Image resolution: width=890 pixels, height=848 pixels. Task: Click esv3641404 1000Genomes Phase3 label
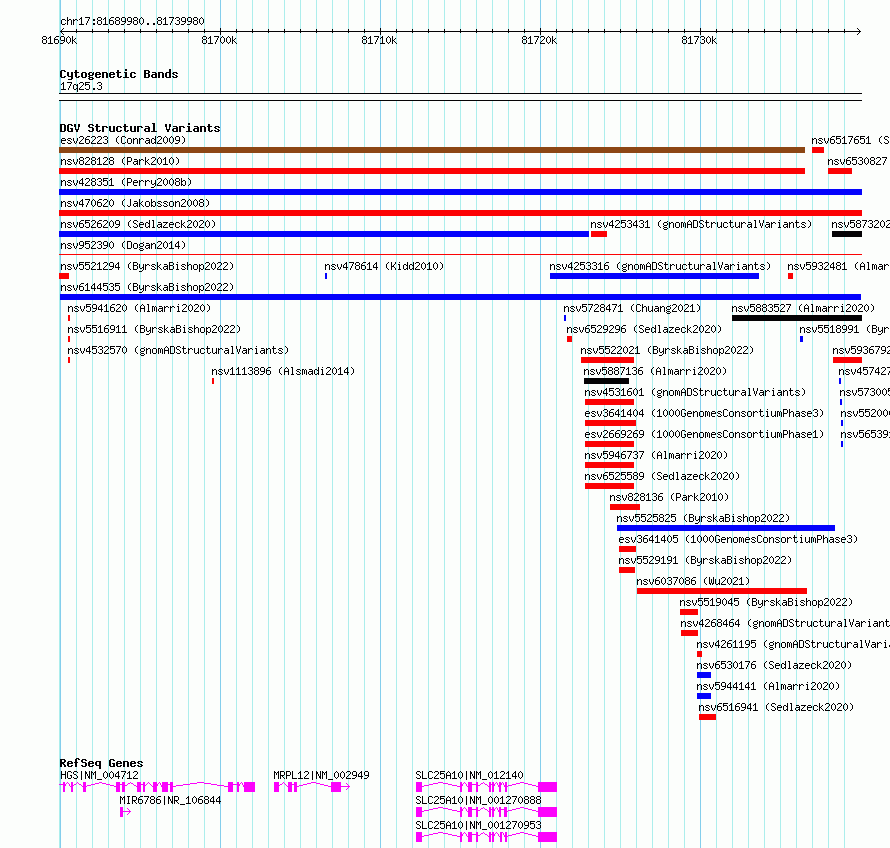click(704, 413)
